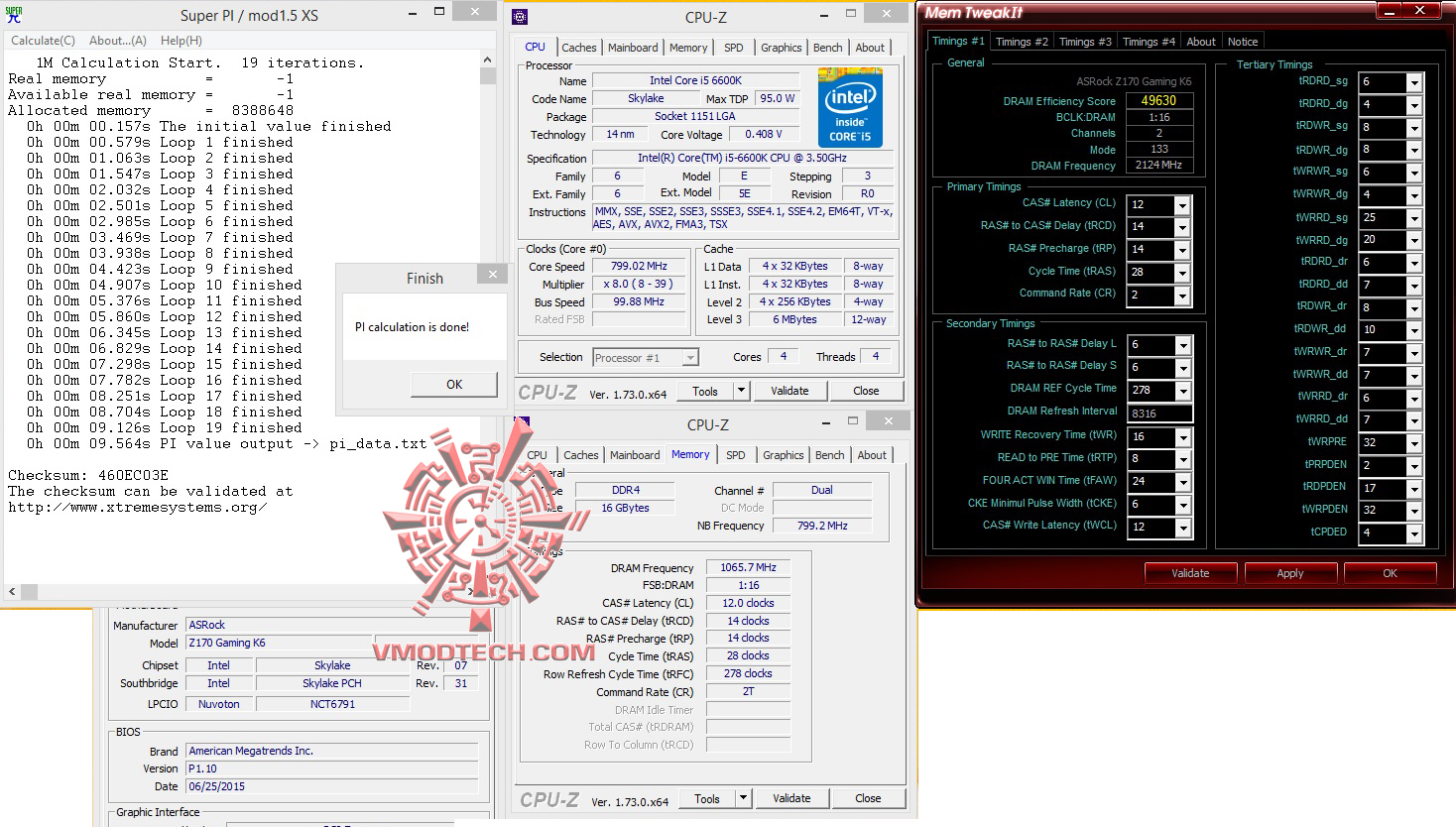Open the tWRRD_sg dropdown in Tertiary Timings
The image size is (1456, 827).
tap(1415, 218)
